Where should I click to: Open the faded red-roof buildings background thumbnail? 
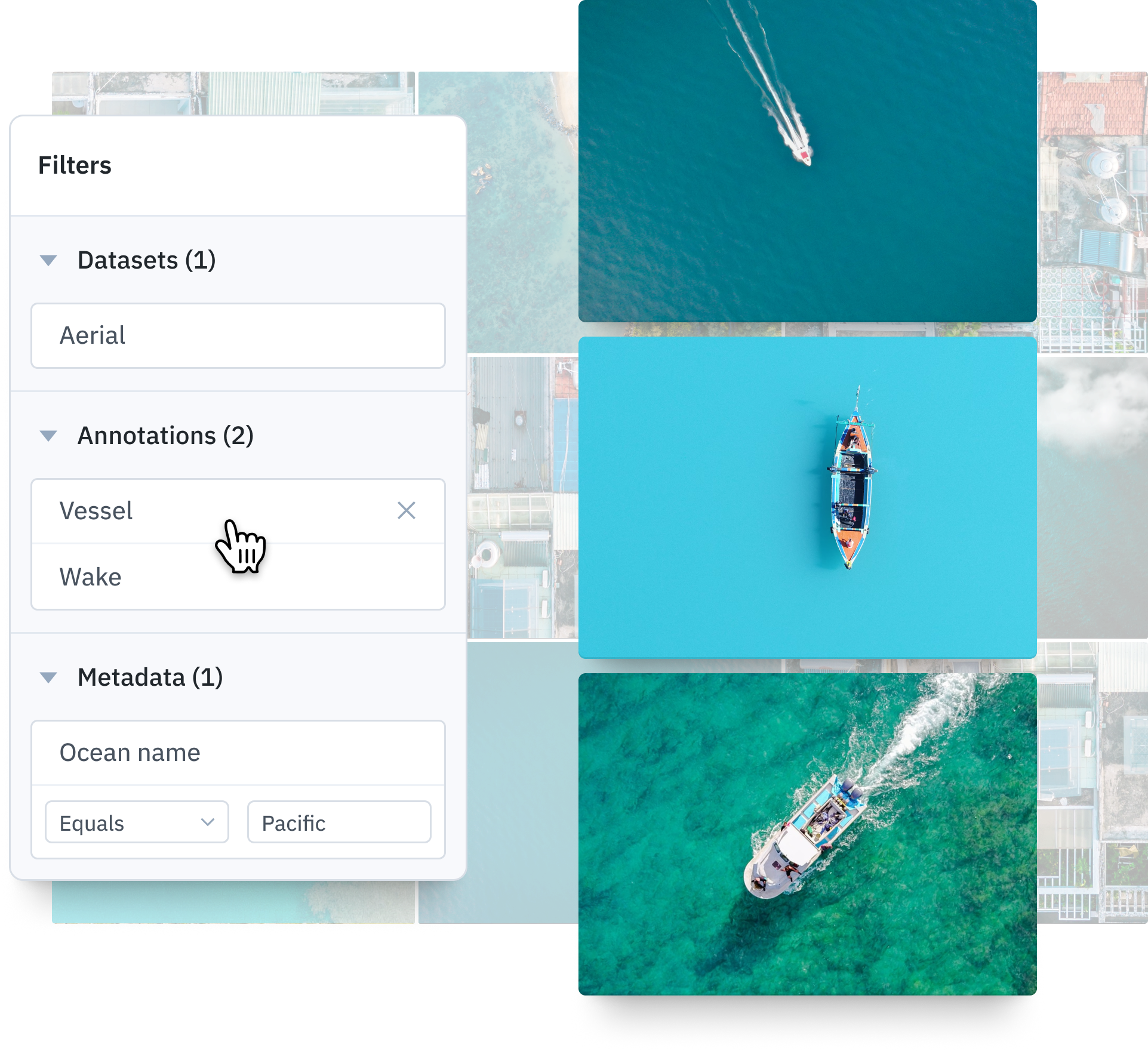click(x=1092, y=212)
